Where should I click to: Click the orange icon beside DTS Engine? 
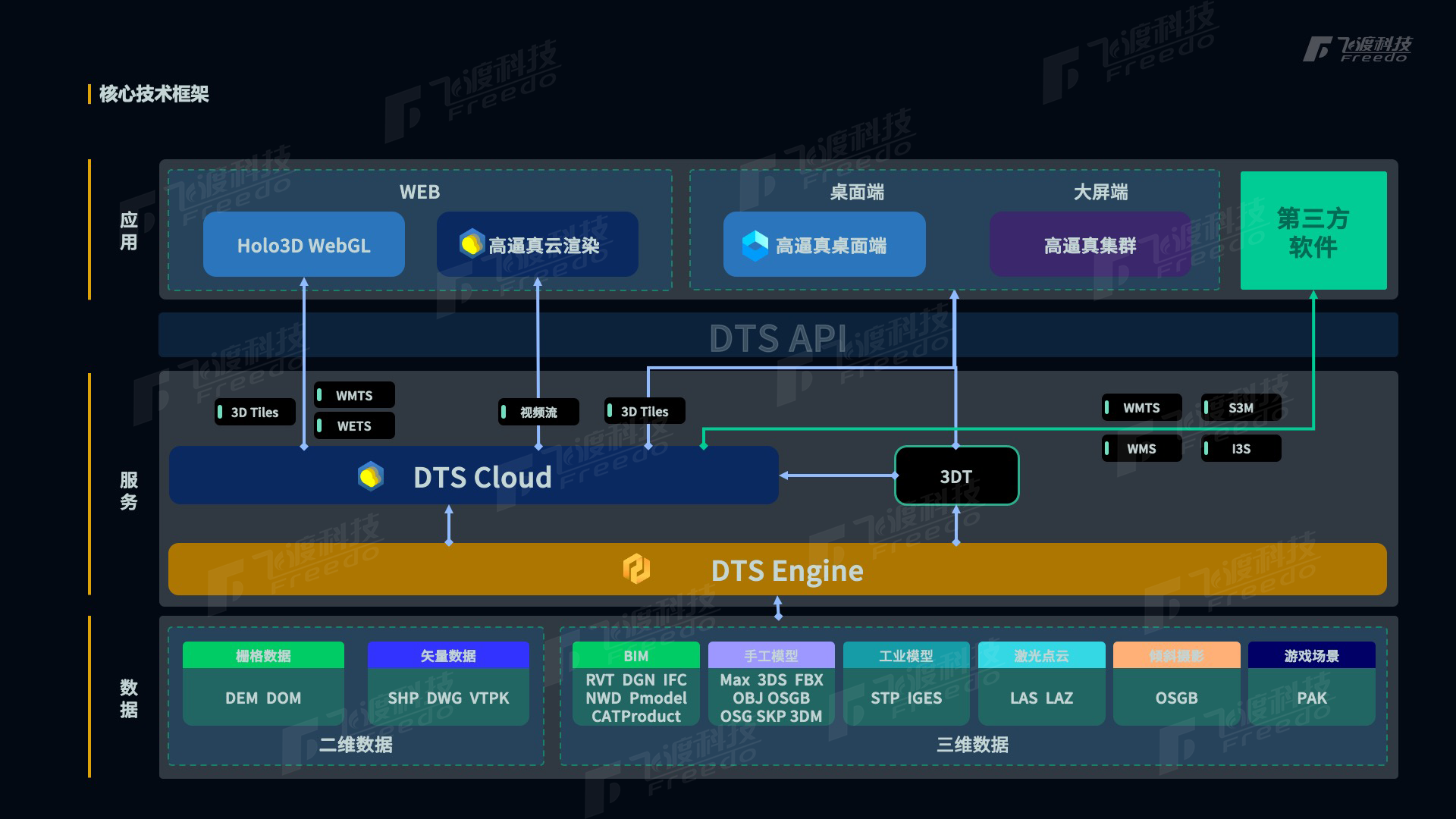(x=636, y=569)
